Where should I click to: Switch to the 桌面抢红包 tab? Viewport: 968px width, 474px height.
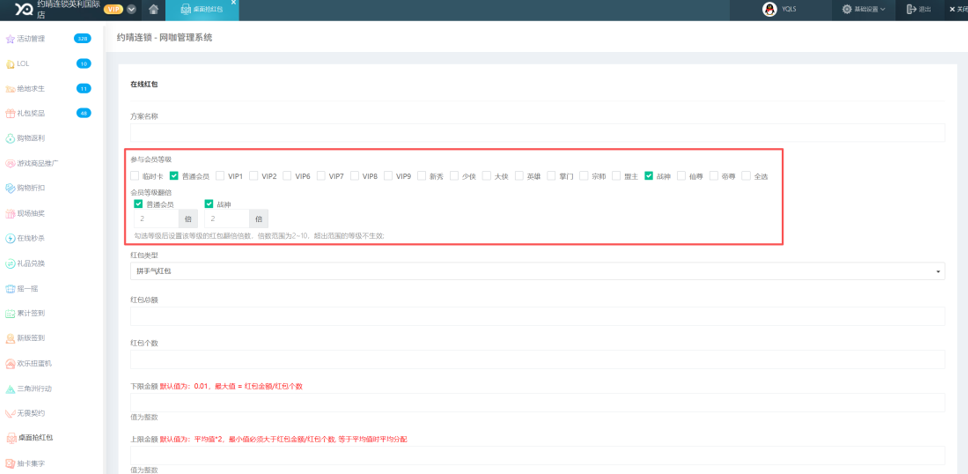point(202,10)
